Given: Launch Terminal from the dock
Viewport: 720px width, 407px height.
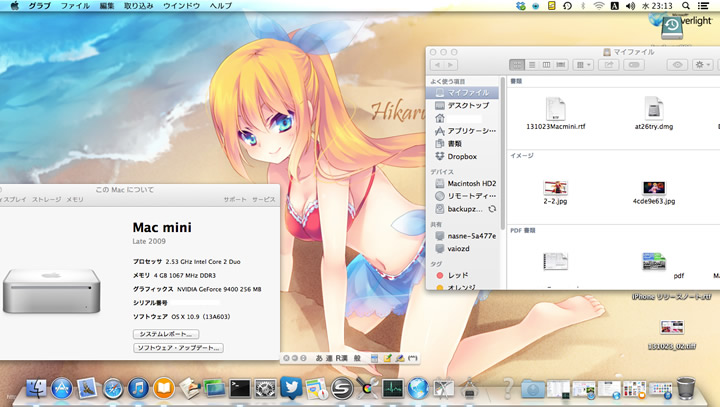Looking at the screenshot, I should 240,389.
